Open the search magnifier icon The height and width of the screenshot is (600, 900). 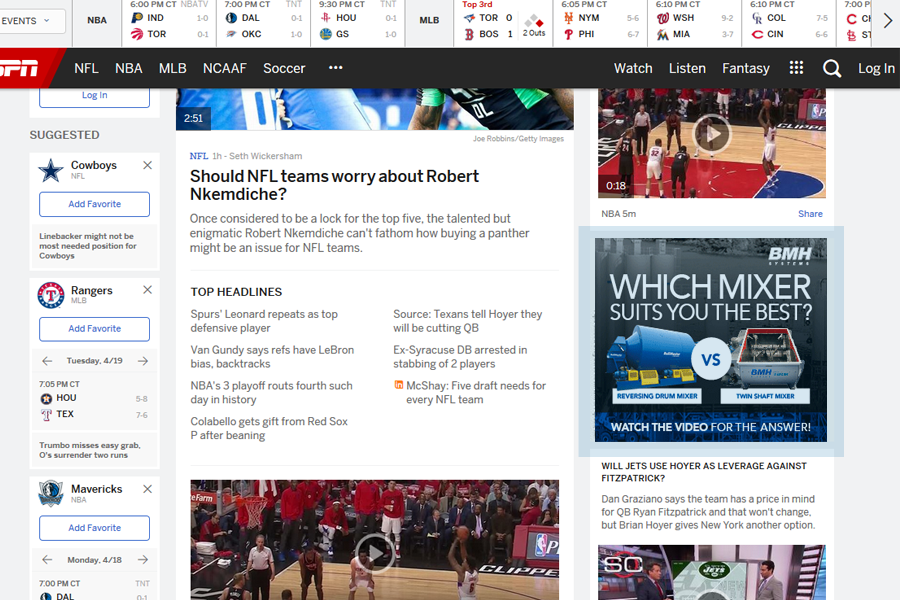point(832,68)
